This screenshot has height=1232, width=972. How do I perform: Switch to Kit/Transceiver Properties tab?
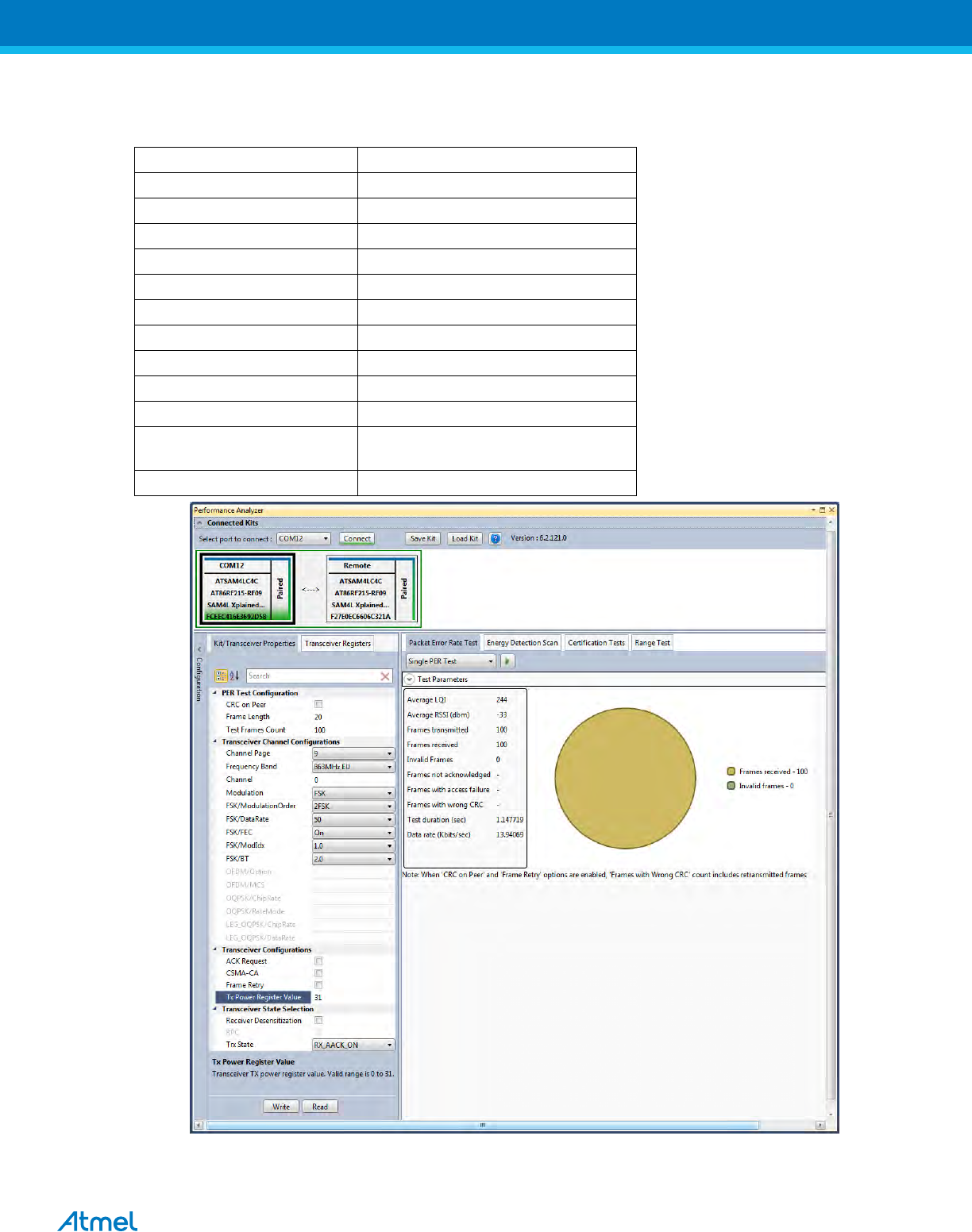coord(254,644)
